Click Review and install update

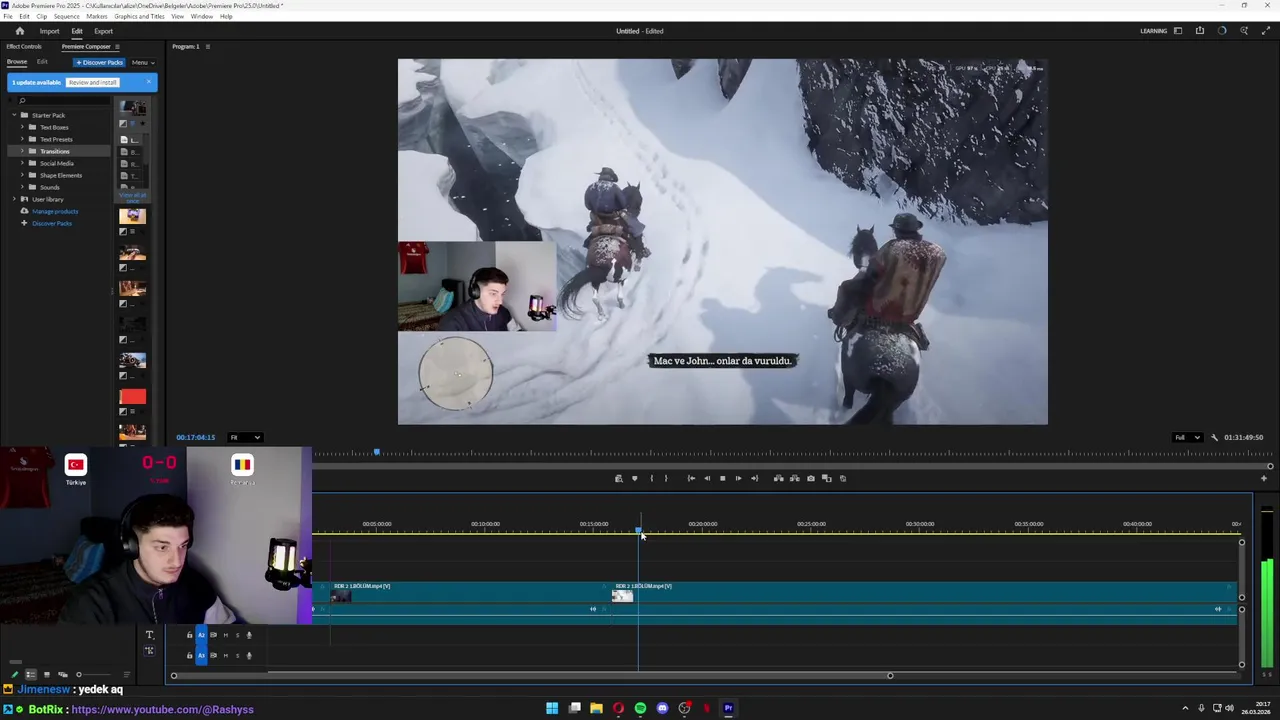pos(93,82)
